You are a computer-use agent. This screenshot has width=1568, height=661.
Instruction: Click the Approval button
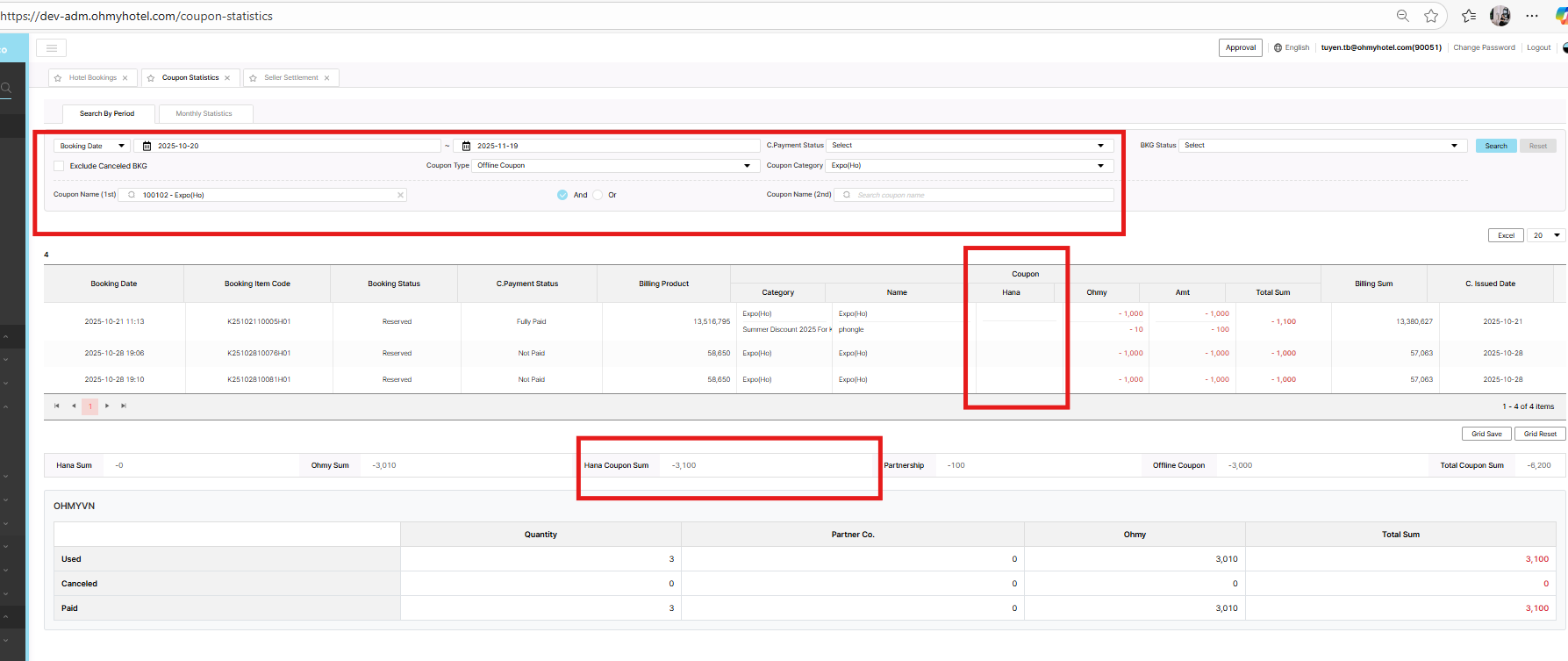coord(1241,47)
